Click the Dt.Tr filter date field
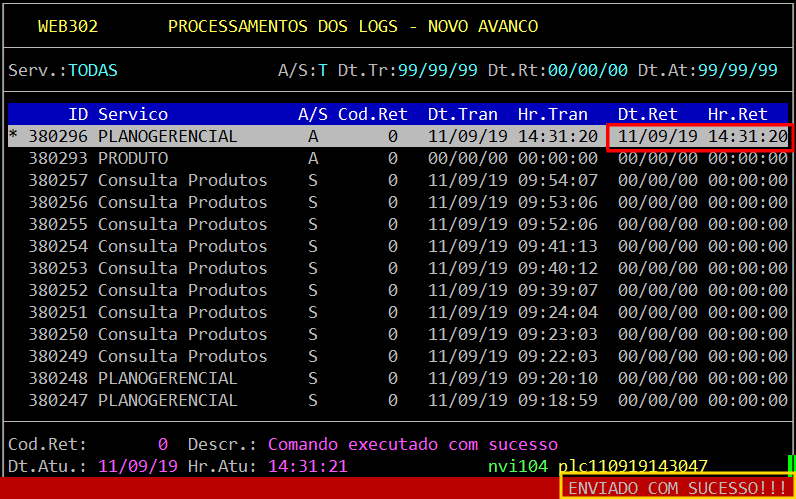 437,70
